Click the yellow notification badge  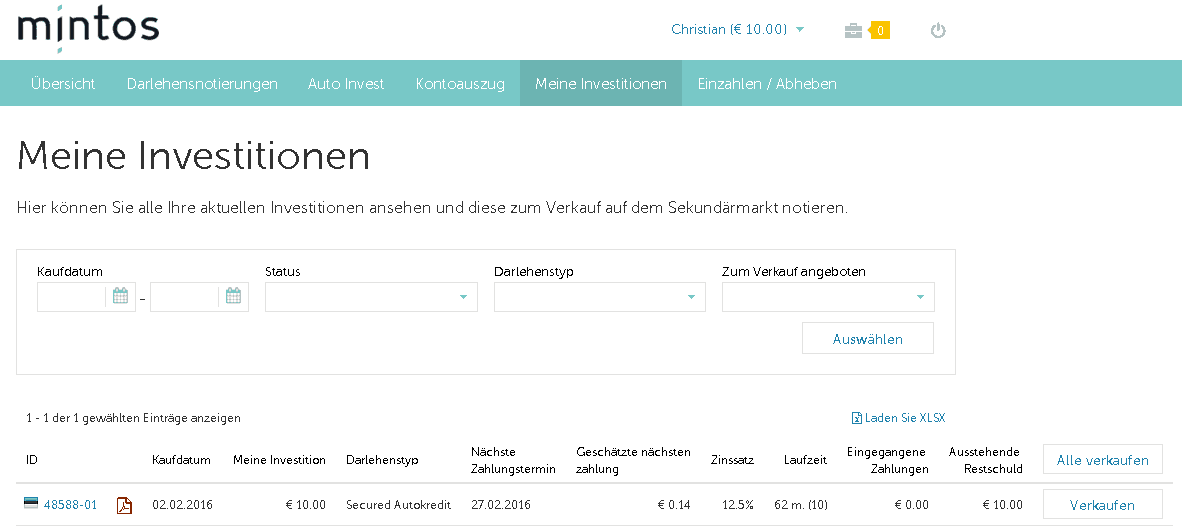click(880, 30)
